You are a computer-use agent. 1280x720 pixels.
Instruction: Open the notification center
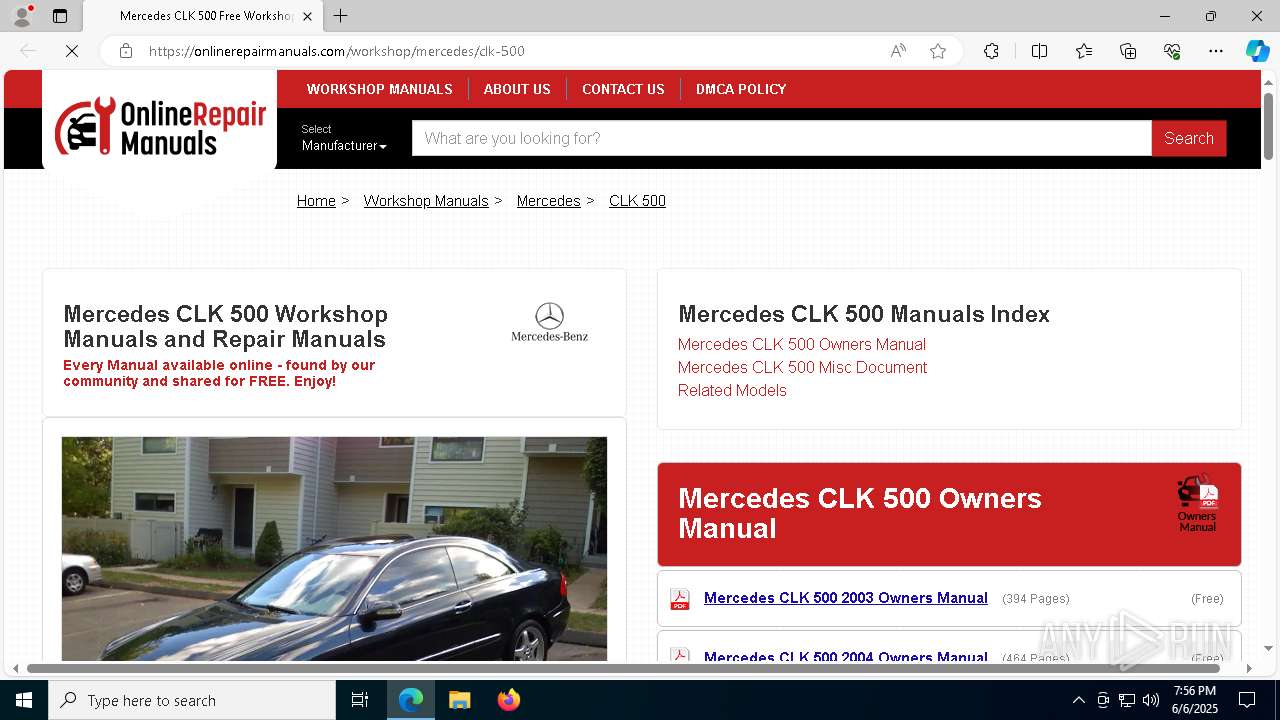click(1247, 700)
